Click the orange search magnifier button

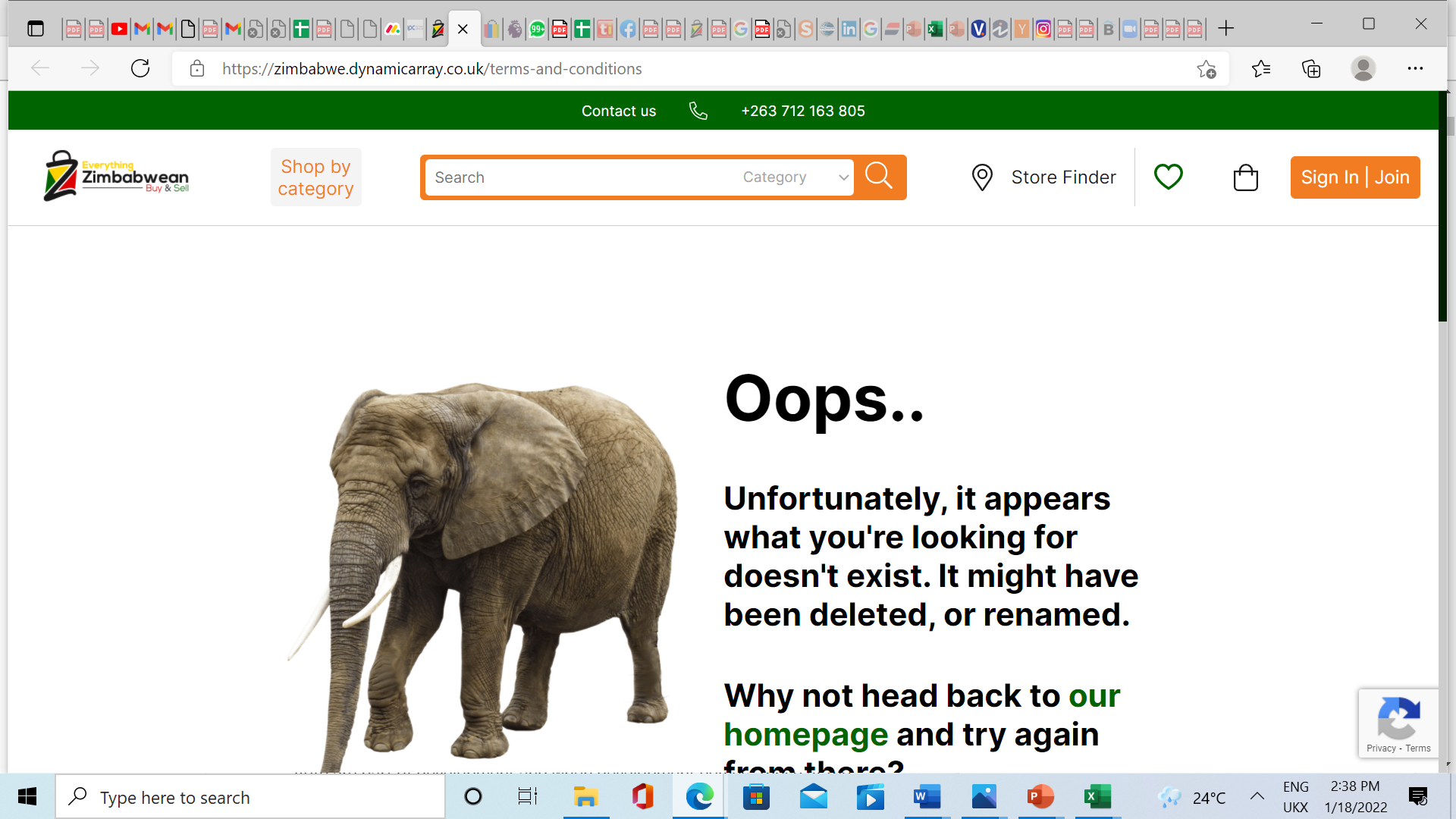click(879, 177)
